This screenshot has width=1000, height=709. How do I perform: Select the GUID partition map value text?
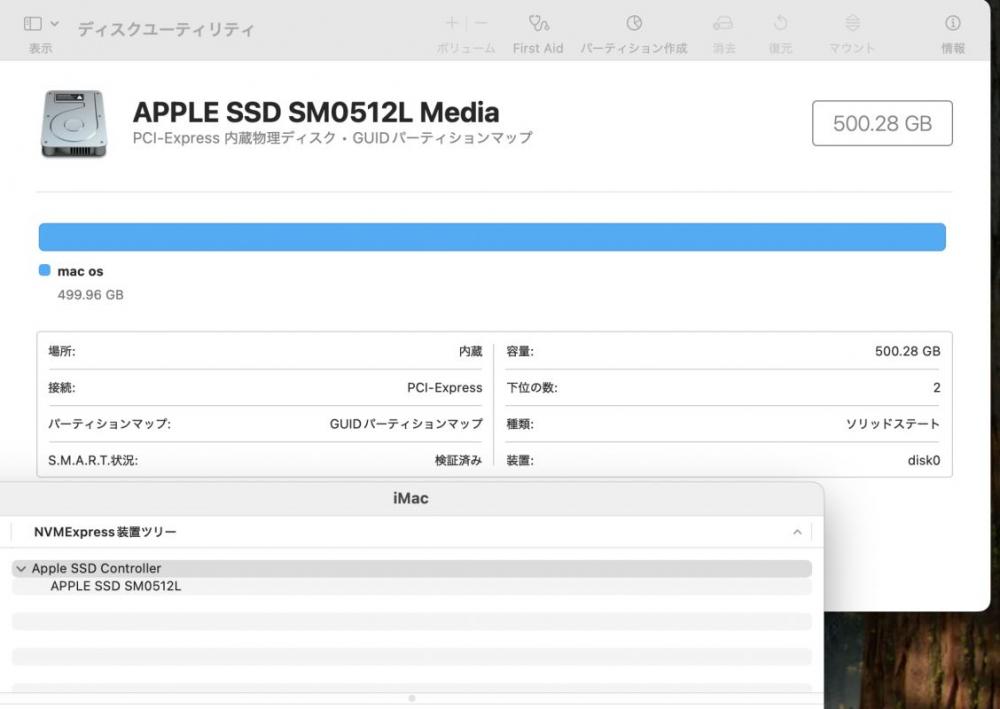click(x=406, y=424)
